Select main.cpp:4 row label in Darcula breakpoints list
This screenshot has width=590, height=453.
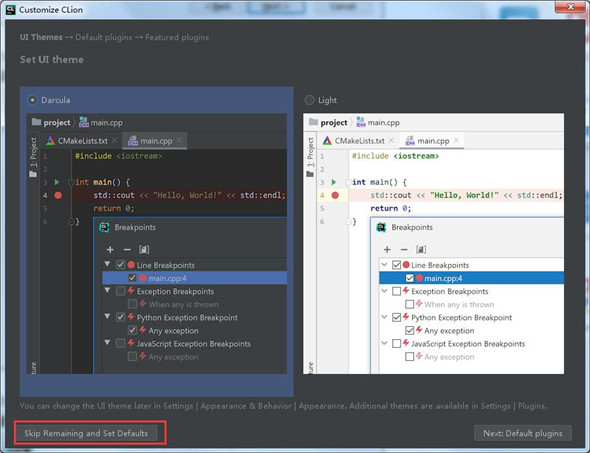[x=167, y=278]
